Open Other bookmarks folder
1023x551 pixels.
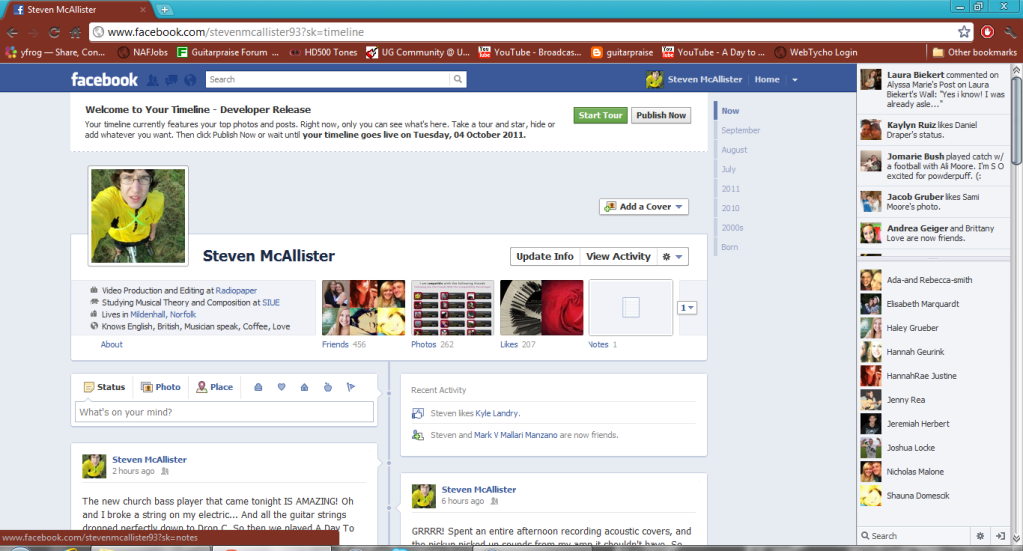974,52
